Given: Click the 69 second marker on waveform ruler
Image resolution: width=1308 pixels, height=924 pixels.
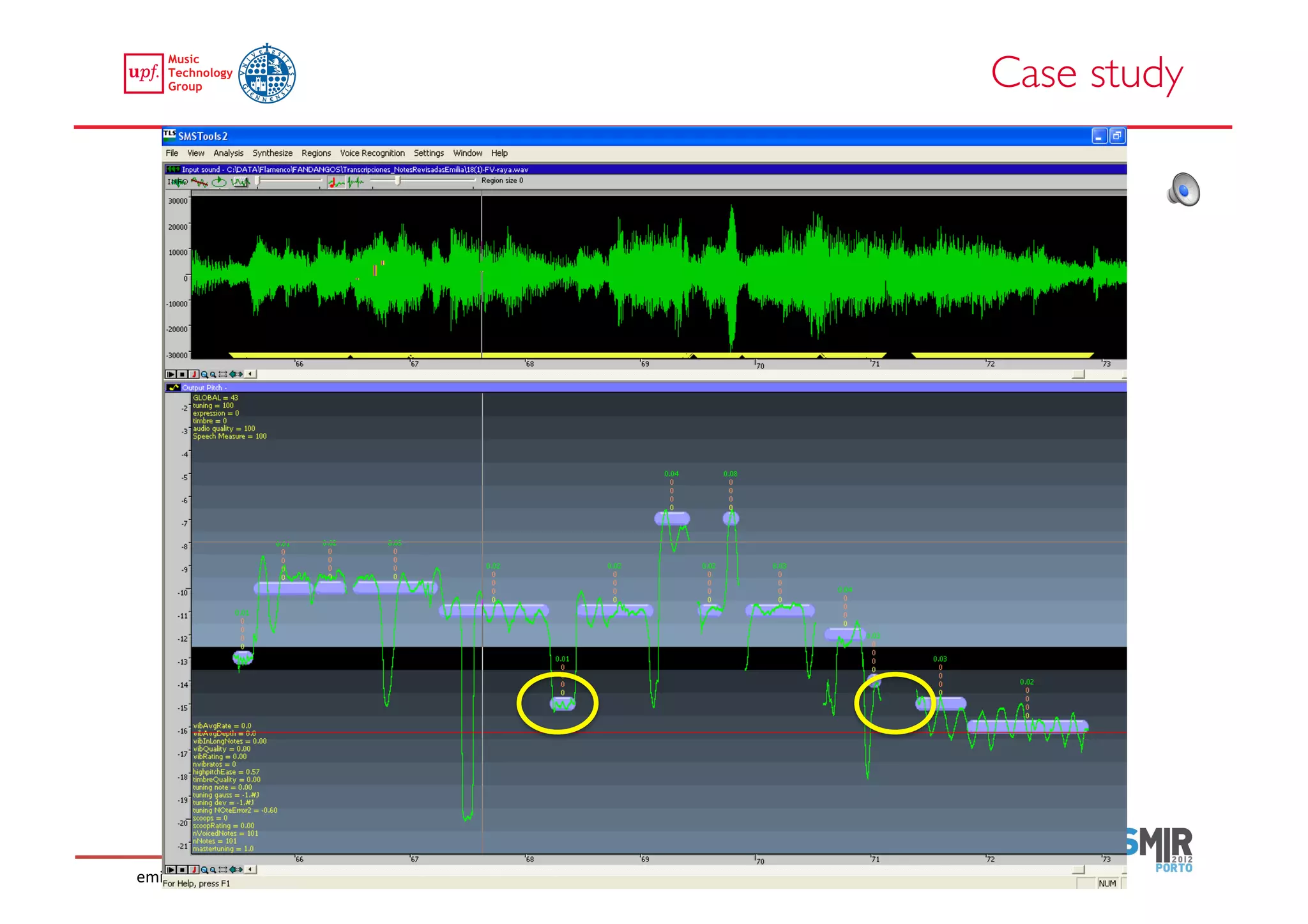Looking at the screenshot, I should [x=644, y=363].
